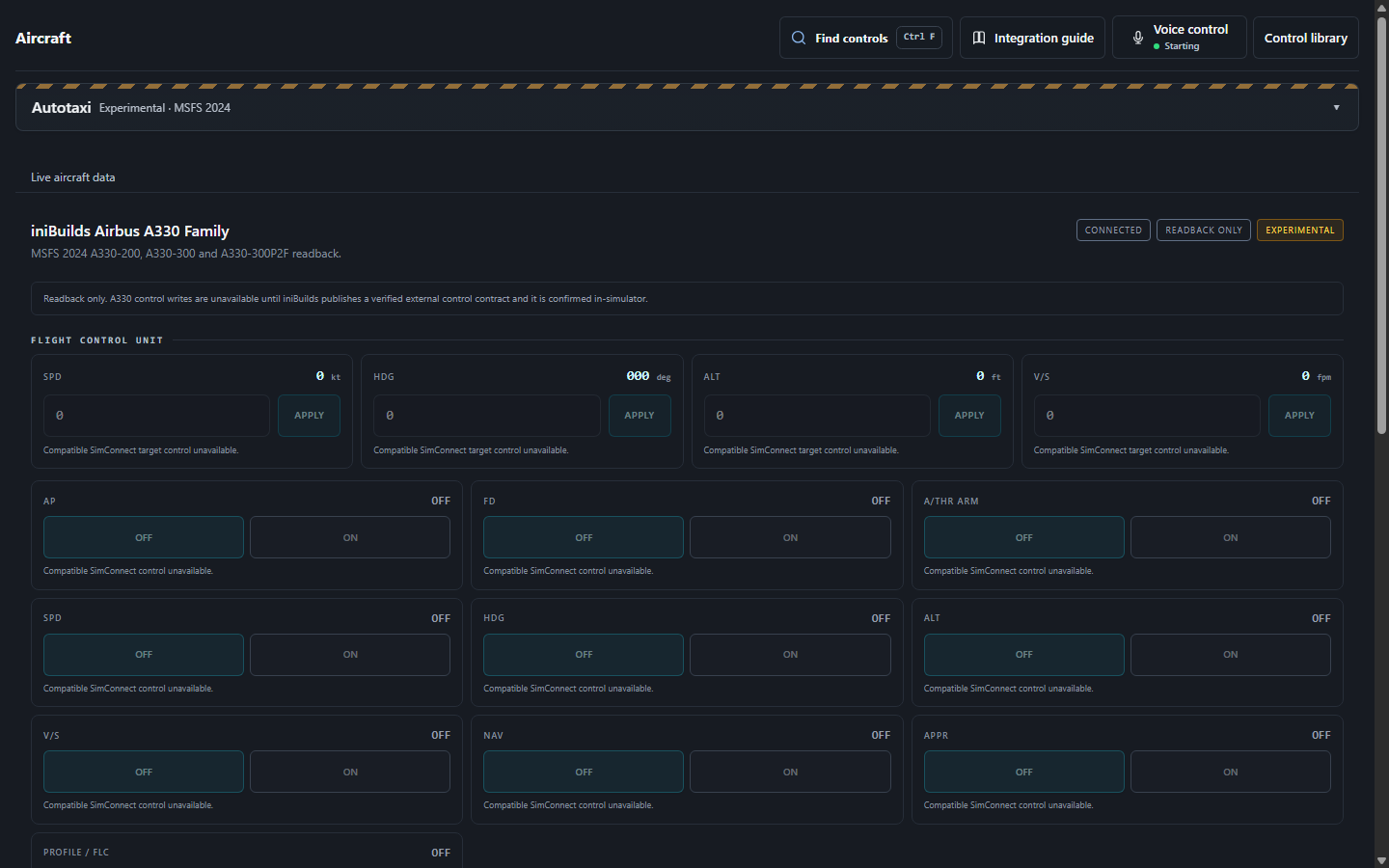Click the Ctrl F shortcut hint
This screenshot has width=1389, height=868.
pos(919,38)
